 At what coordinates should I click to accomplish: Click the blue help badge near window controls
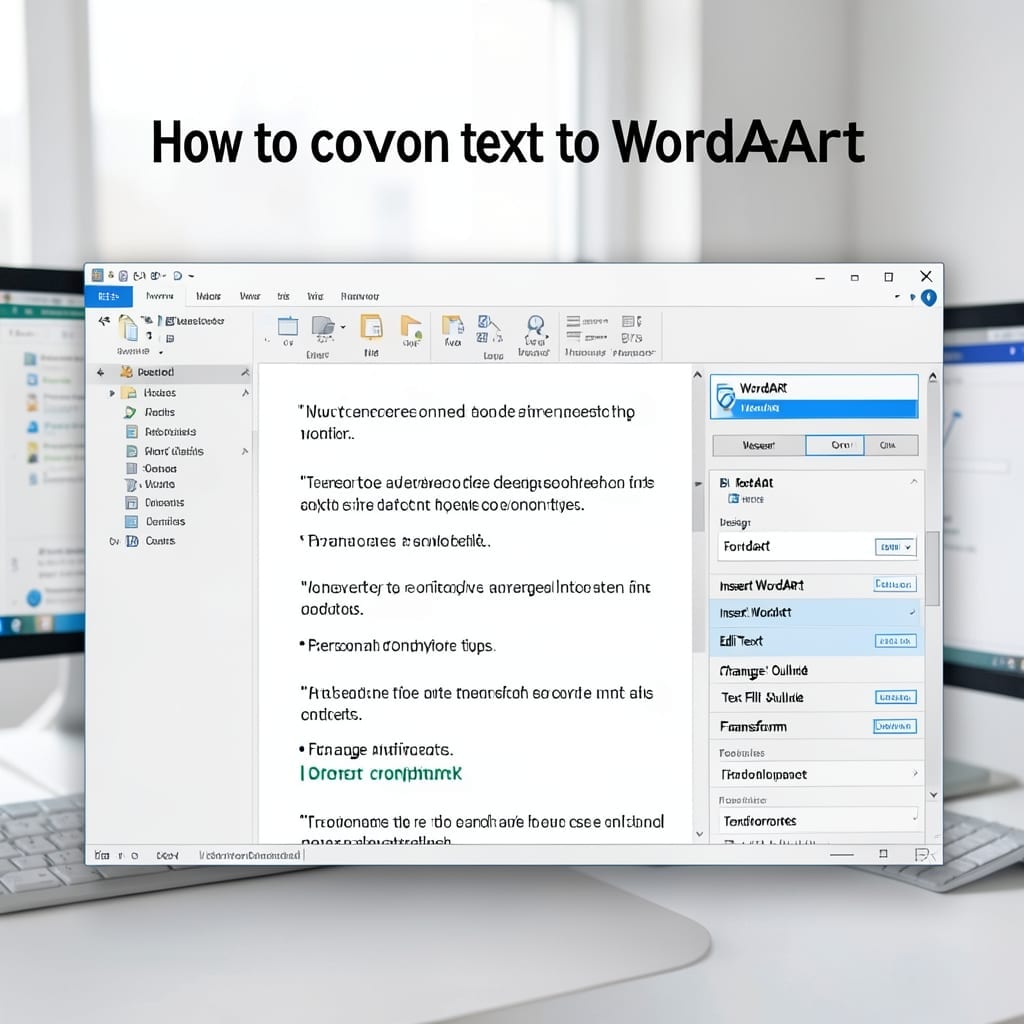pyautogui.click(x=929, y=298)
